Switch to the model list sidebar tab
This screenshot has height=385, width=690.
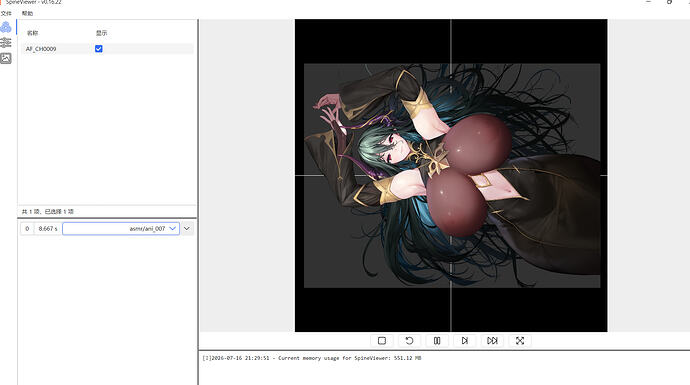6,27
